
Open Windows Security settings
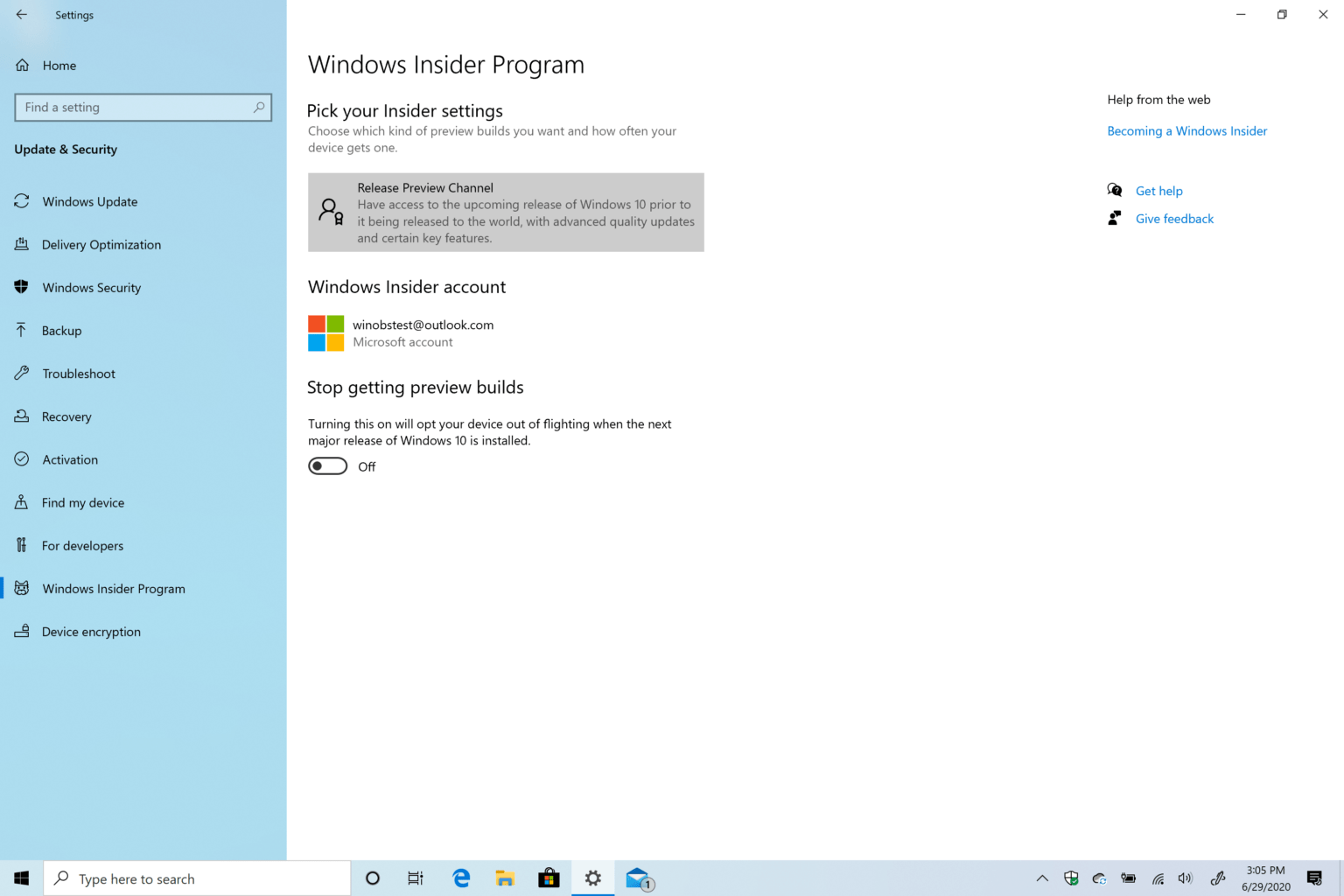[91, 287]
